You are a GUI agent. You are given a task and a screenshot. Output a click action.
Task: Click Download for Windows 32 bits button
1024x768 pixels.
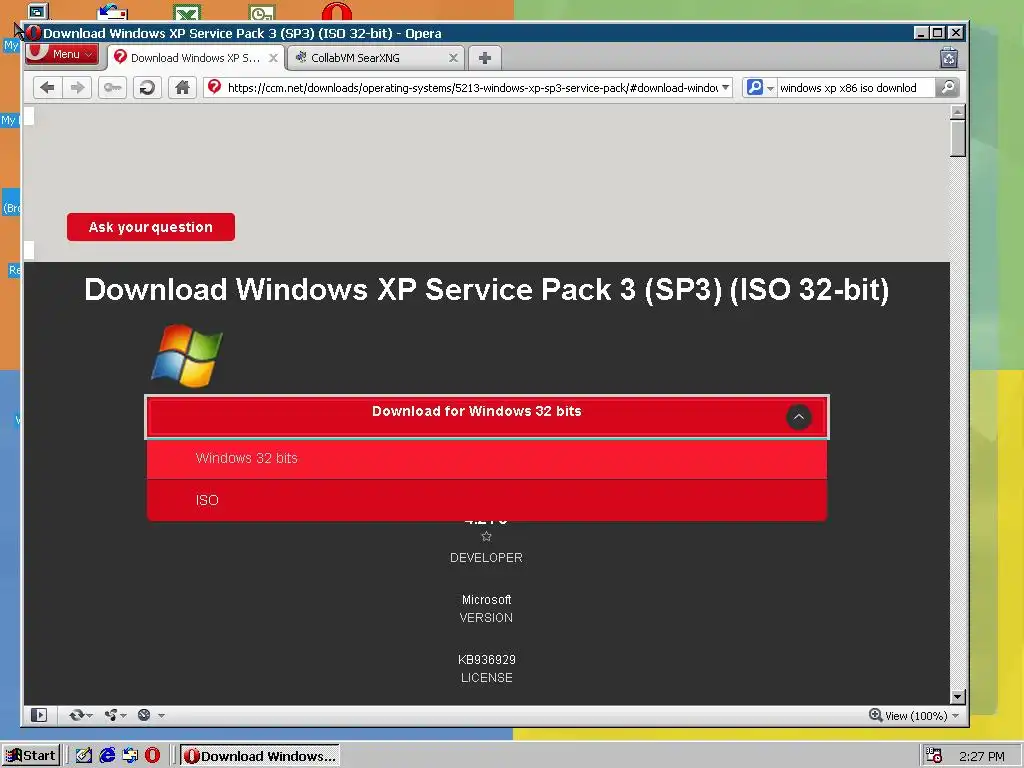point(487,417)
